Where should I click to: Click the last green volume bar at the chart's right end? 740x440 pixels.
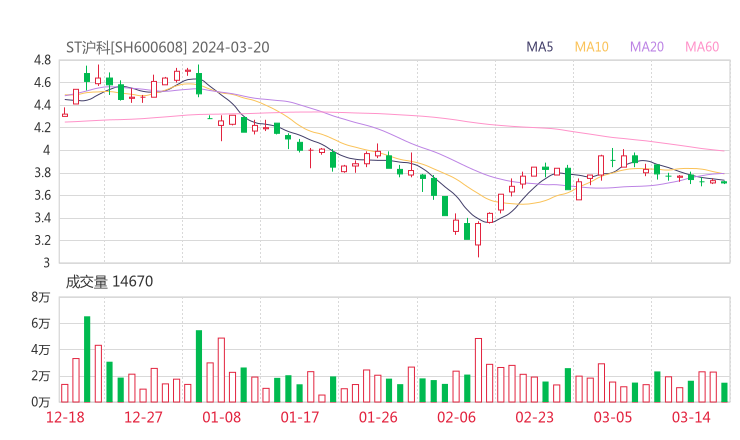[x=724, y=393]
